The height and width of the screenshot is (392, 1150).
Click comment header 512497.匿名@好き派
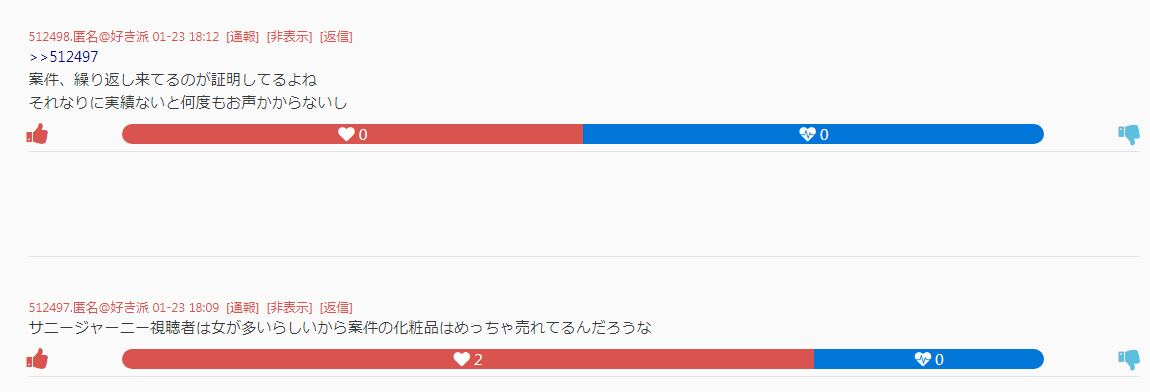[x=89, y=307]
